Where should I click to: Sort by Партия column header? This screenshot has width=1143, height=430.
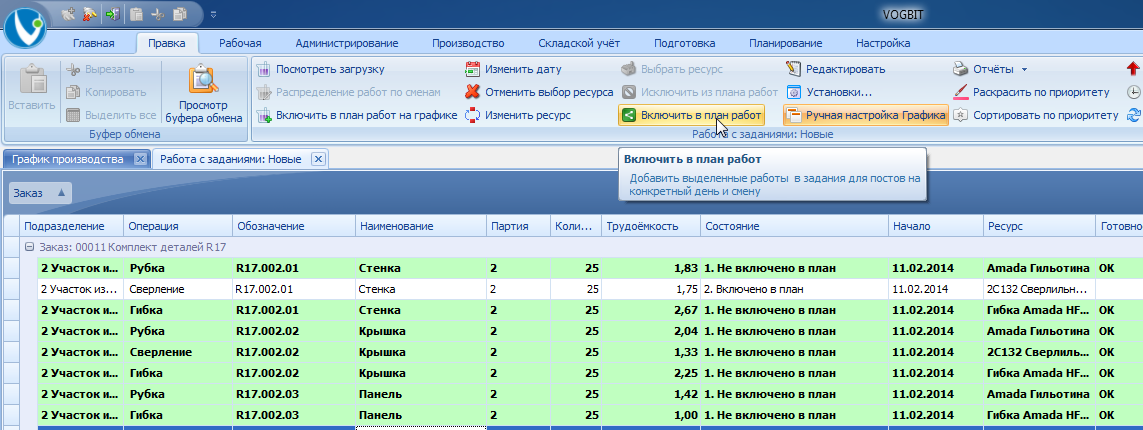[518, 226]
